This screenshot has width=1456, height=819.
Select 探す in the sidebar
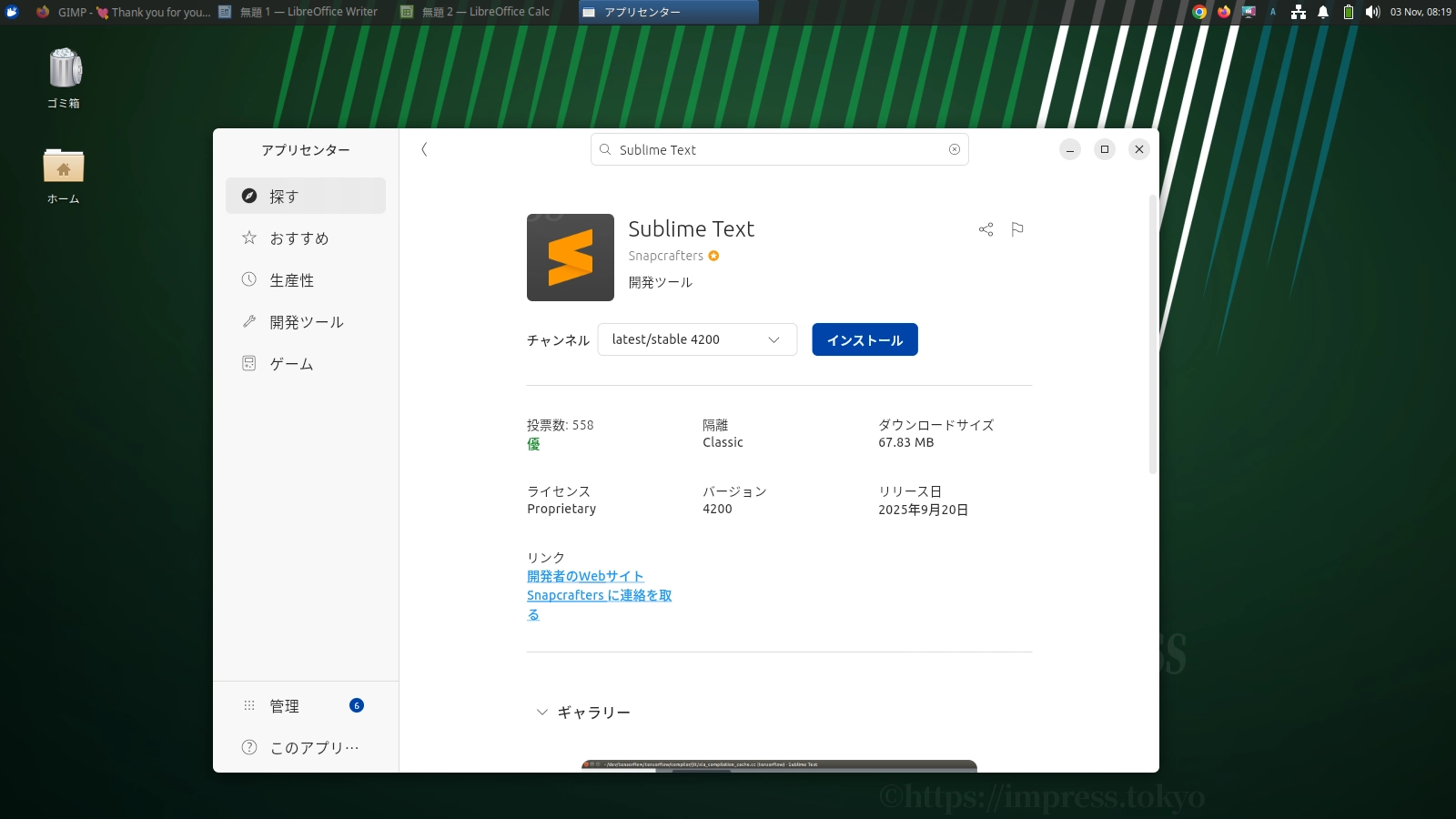pyautogui.click(x=306, y=196)
